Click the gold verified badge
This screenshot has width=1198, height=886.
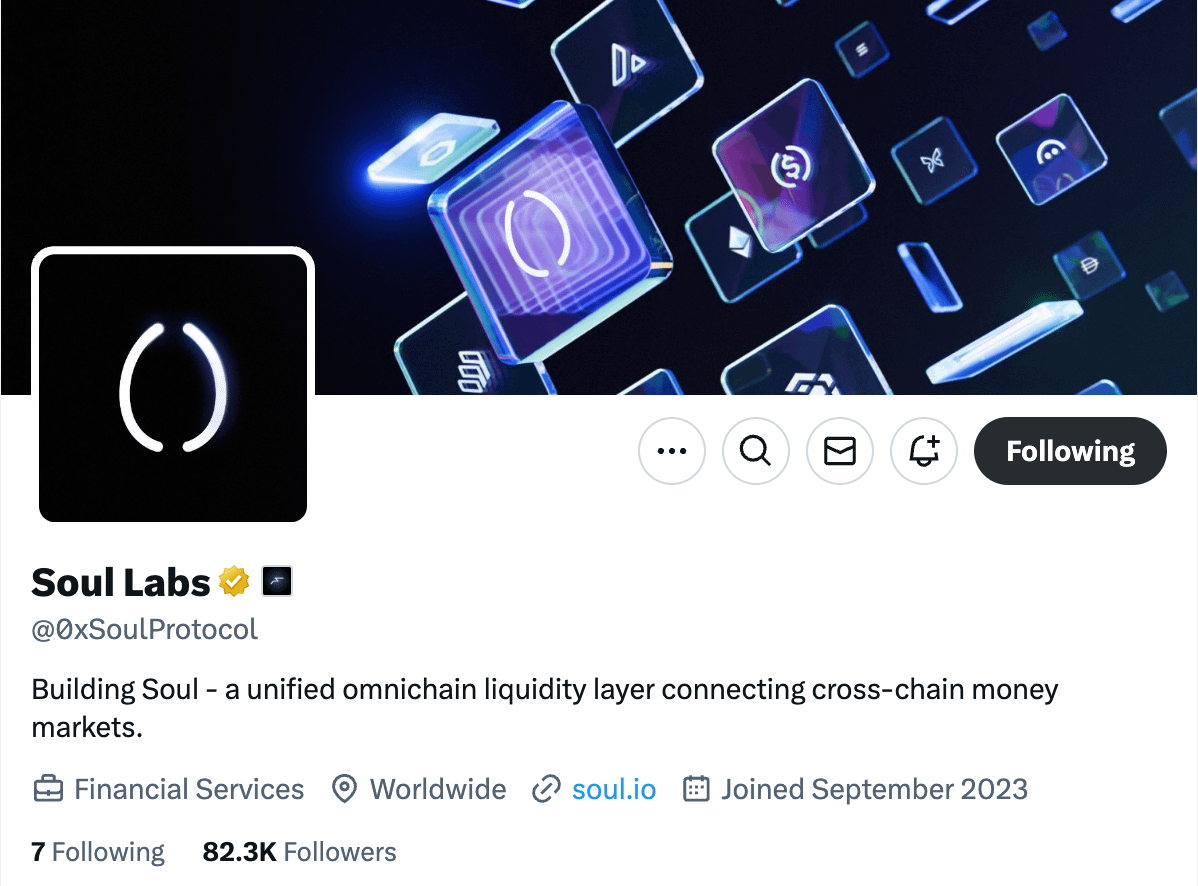234,582
